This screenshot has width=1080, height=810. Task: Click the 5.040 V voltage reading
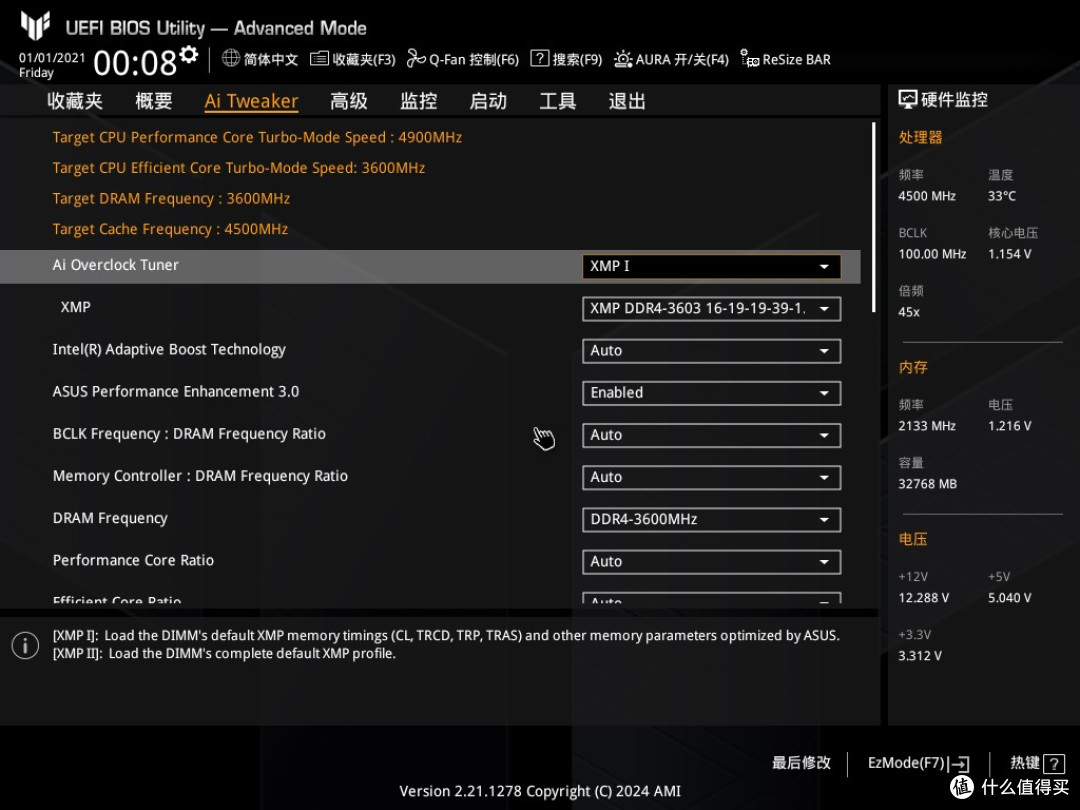(x=1010, y=598)
